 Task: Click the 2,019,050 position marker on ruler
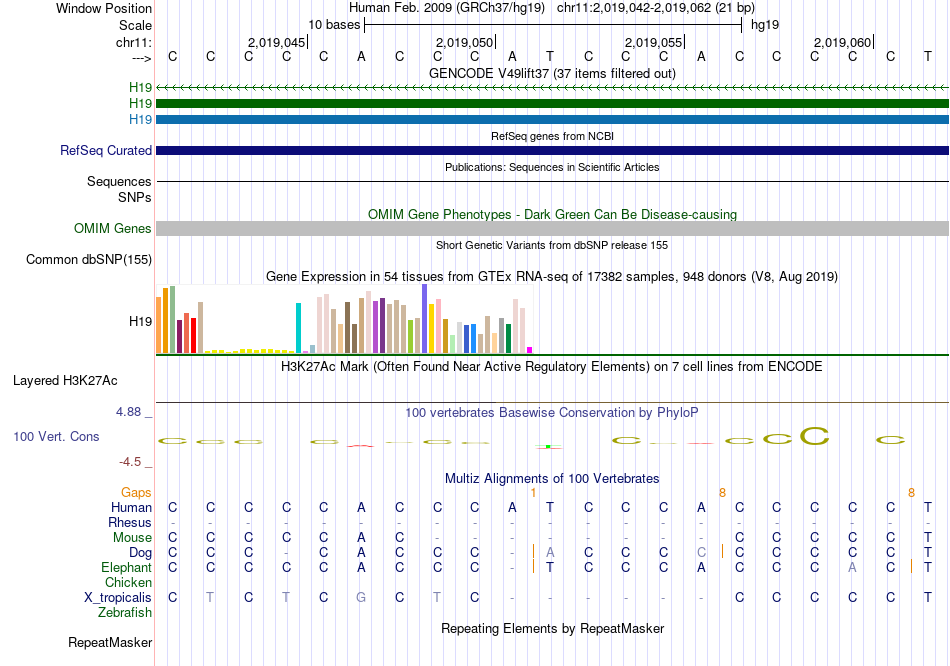point(465,42)
